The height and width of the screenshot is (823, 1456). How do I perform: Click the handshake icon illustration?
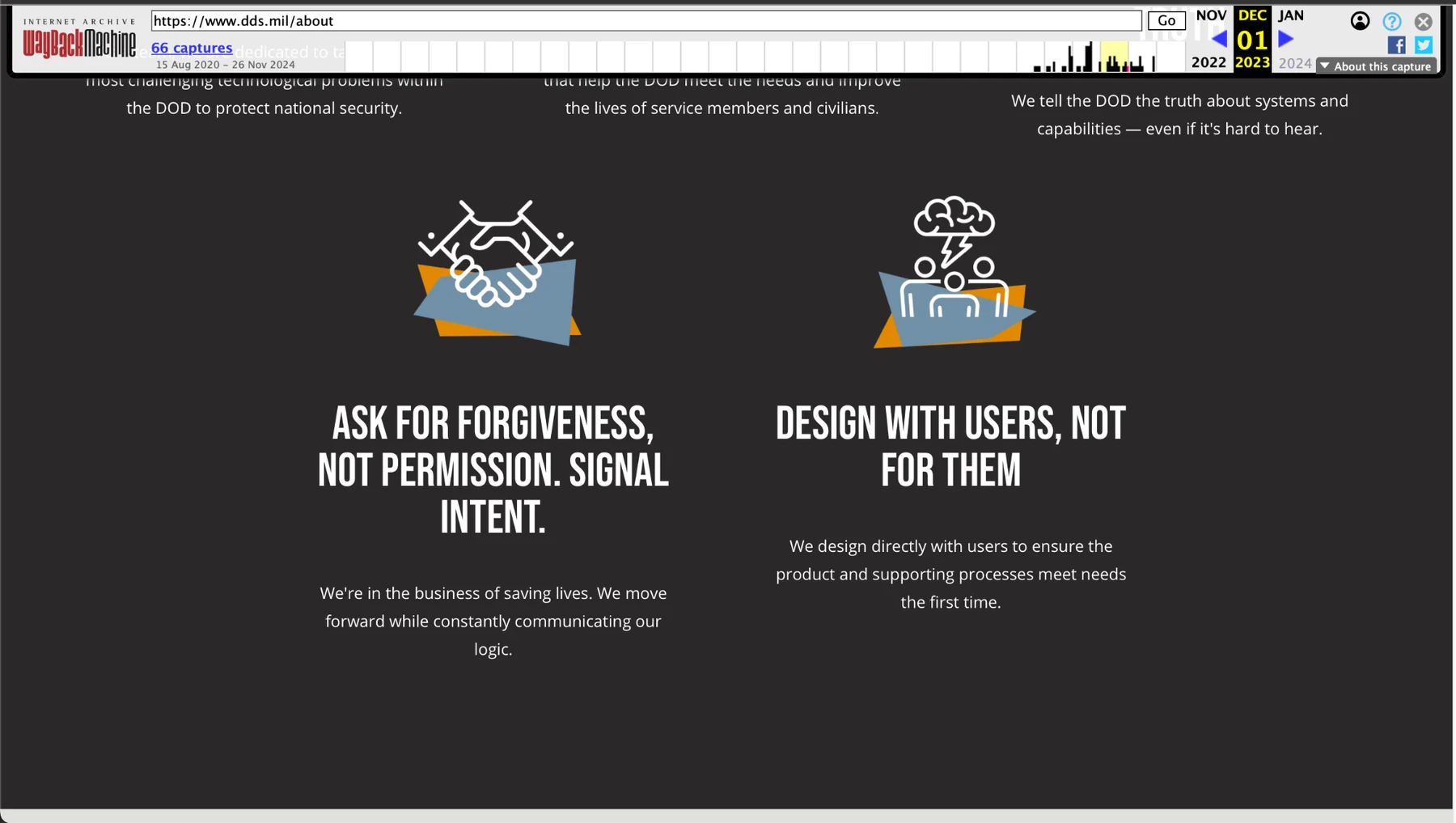496,272
